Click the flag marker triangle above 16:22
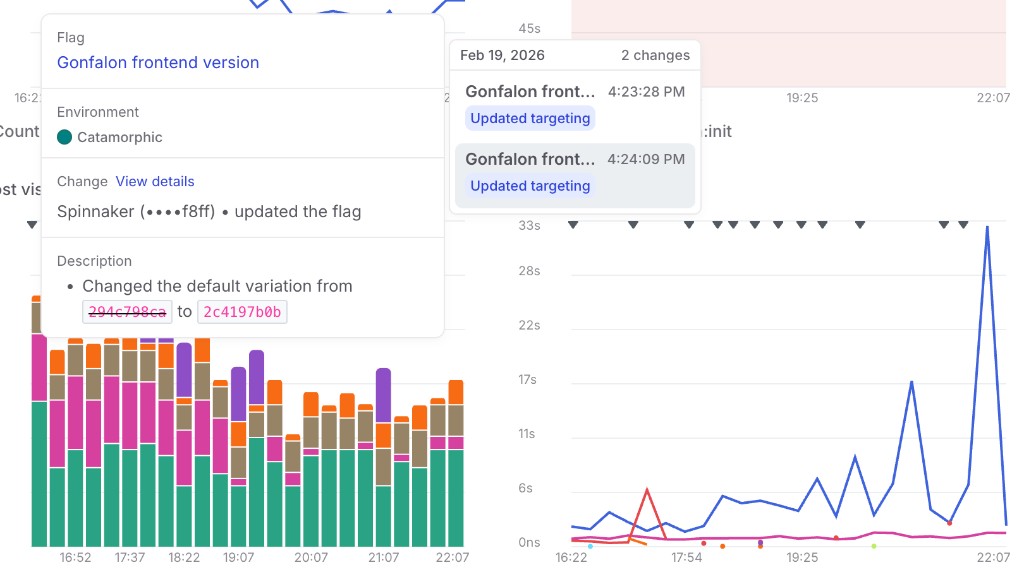Image resolution: width=1024 pixels, height=577 pixels. click(x=572, y=226)
